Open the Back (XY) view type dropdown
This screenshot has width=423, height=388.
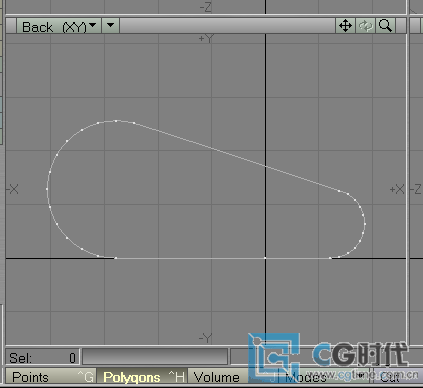coord(59,26)
